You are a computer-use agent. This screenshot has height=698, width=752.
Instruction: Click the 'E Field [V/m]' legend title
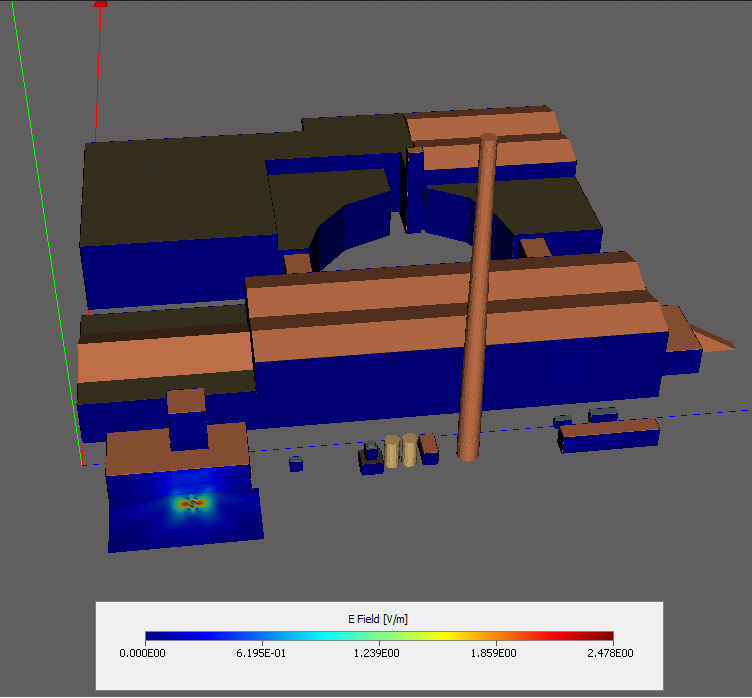[379, 620]
